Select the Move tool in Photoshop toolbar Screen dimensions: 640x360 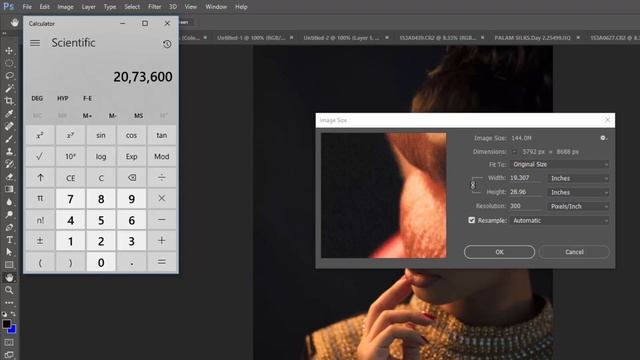click(x=9, y=51)
